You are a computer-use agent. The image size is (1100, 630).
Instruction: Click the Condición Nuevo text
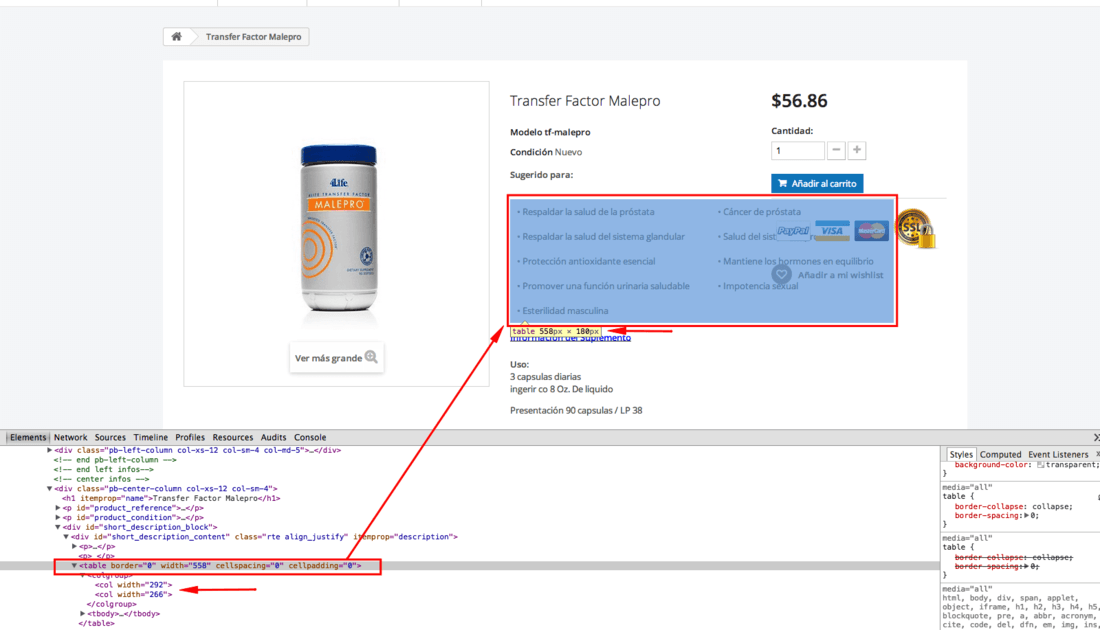(x=546, y=152)
